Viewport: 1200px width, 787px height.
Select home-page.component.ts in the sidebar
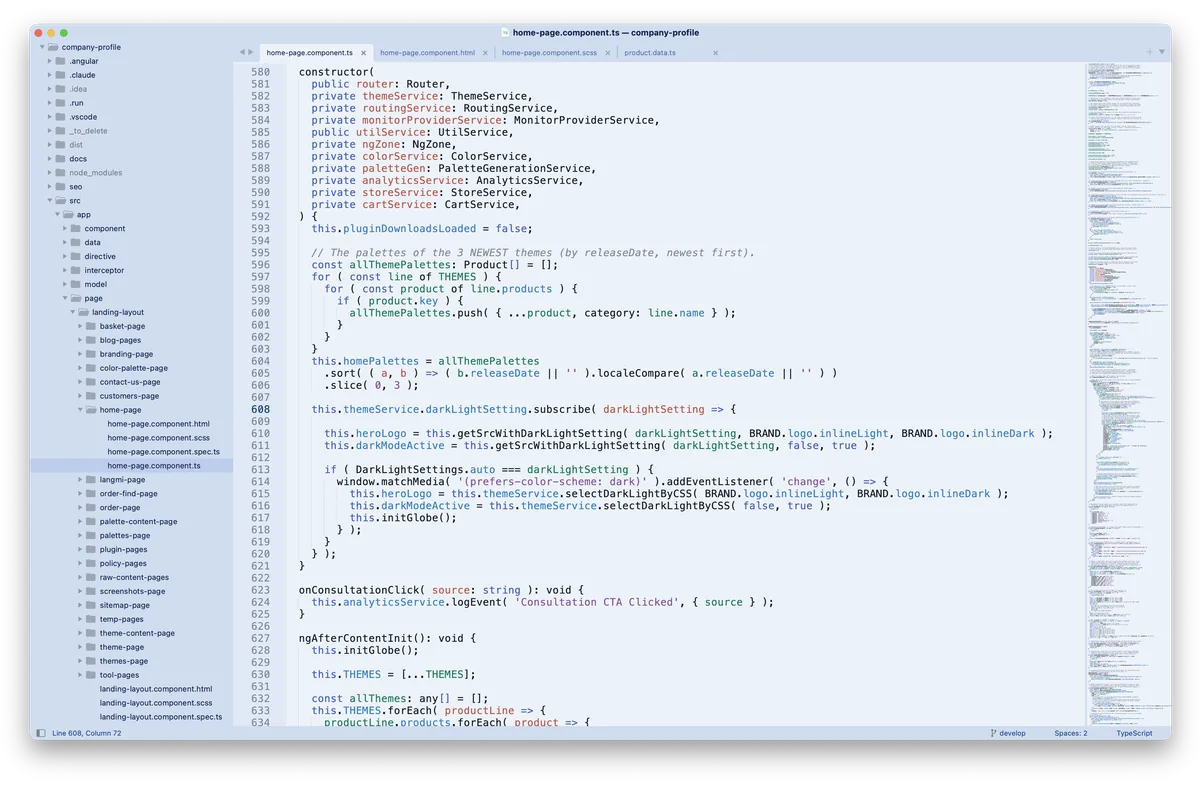point(154,466)
